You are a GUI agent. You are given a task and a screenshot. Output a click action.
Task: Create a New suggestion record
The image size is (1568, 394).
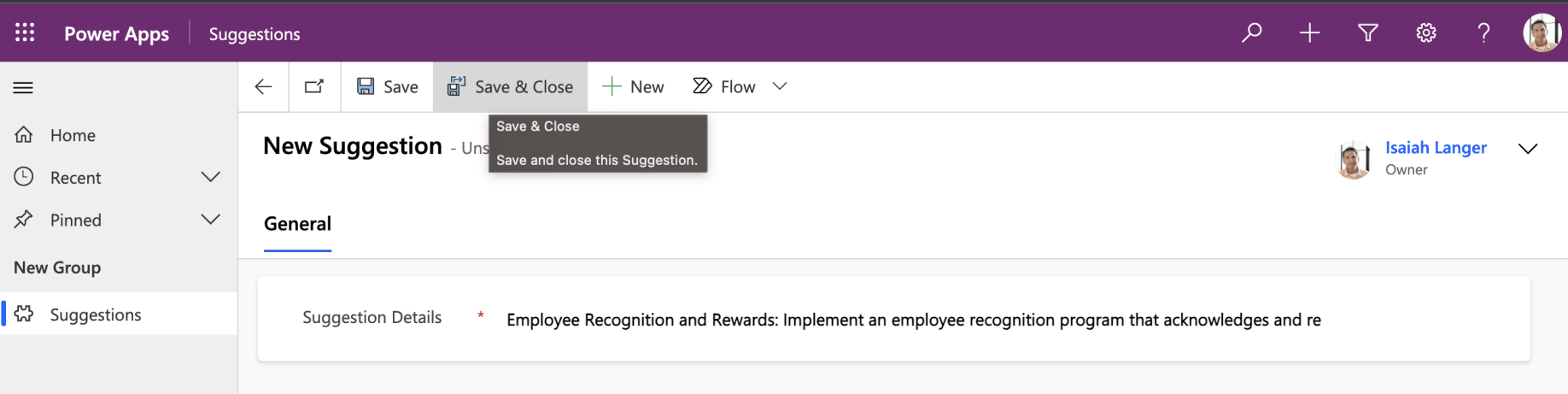pos(633,86)
